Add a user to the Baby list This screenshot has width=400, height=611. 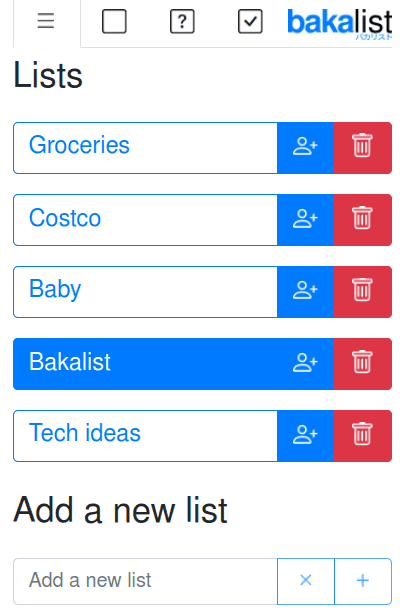point(305,292)
